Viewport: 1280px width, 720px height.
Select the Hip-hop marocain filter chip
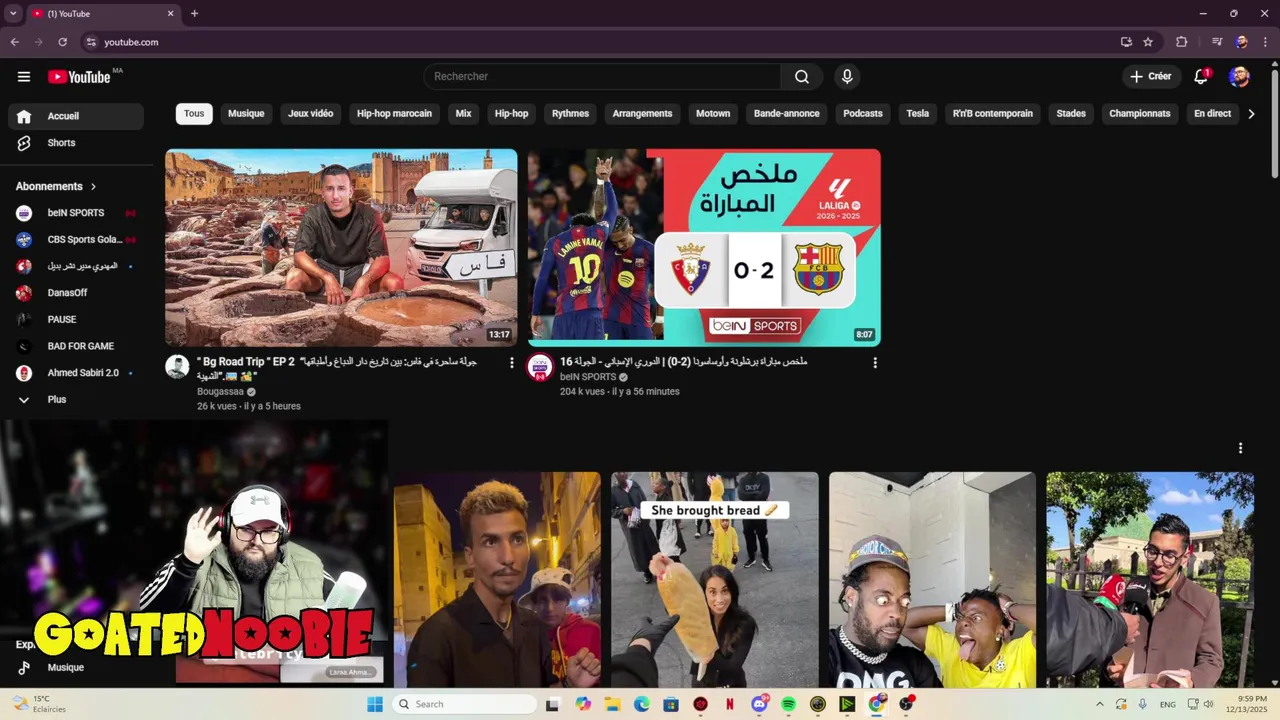click(394, 114)
